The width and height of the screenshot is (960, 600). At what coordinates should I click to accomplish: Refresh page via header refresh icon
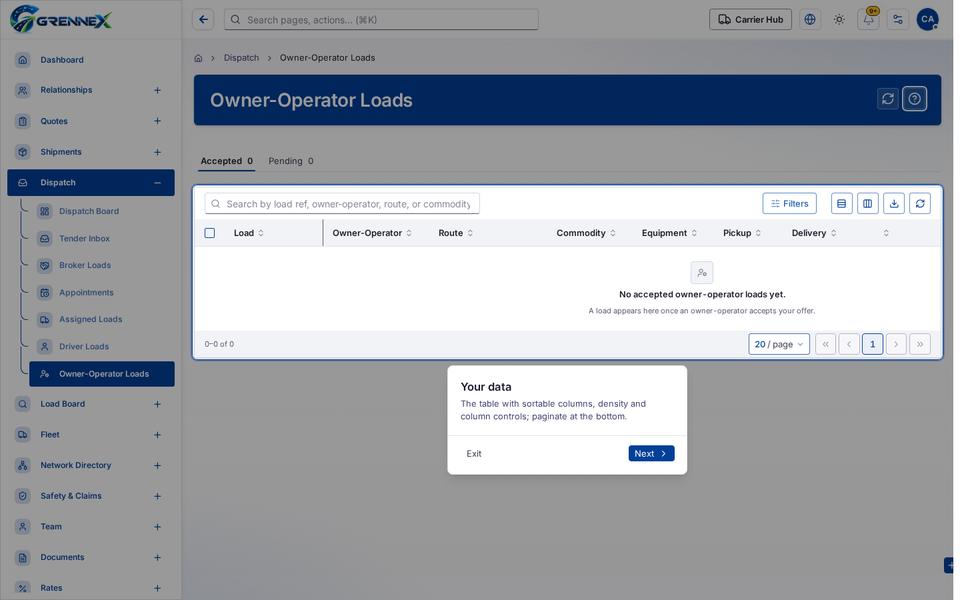tap(888, 99)
